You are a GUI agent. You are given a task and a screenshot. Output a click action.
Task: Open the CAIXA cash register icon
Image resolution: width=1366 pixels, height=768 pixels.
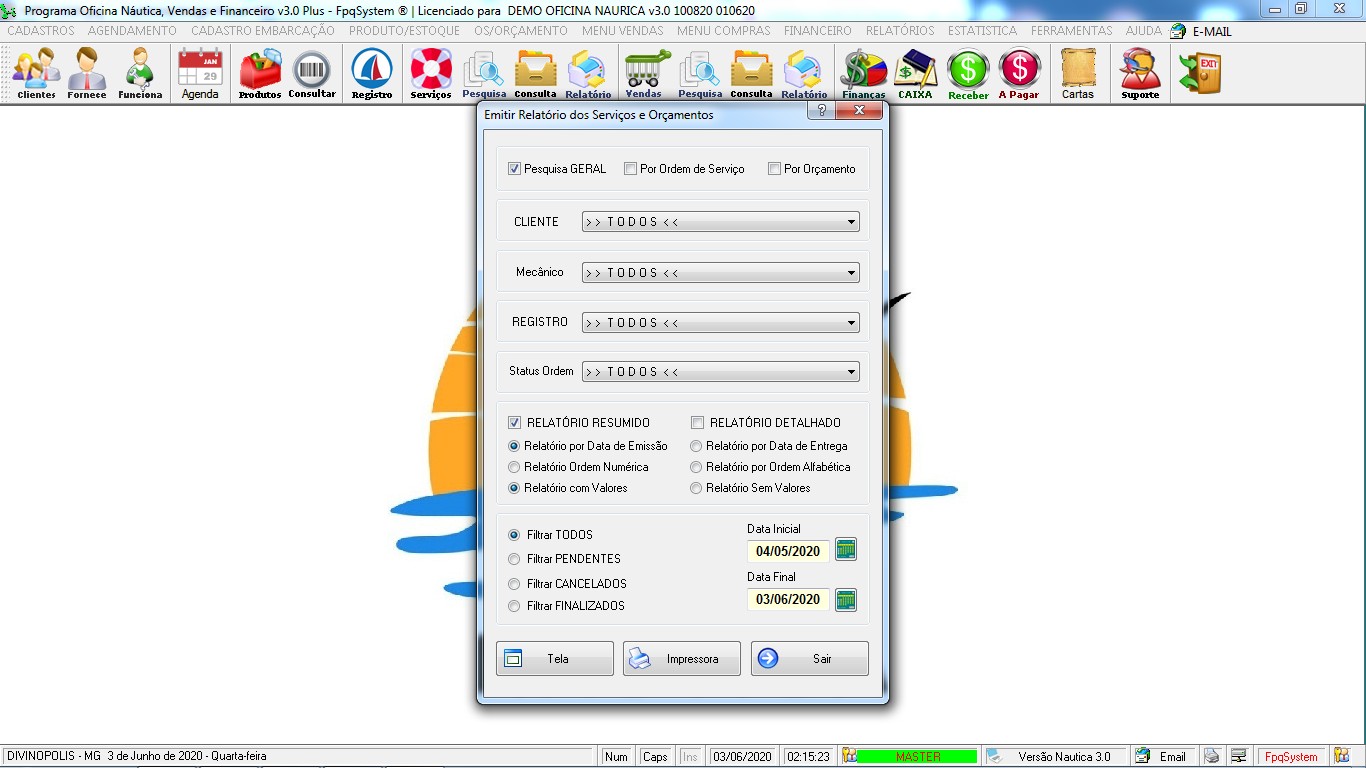[915, 74]
